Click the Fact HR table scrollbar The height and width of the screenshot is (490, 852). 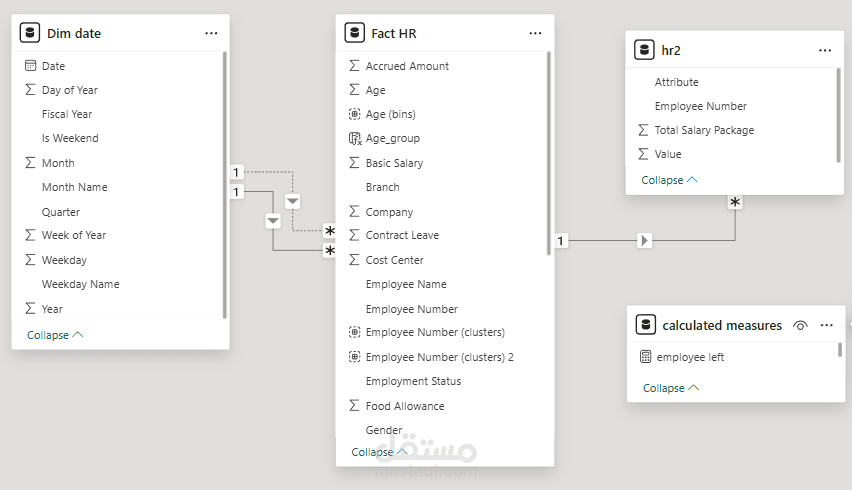(549, 150)
